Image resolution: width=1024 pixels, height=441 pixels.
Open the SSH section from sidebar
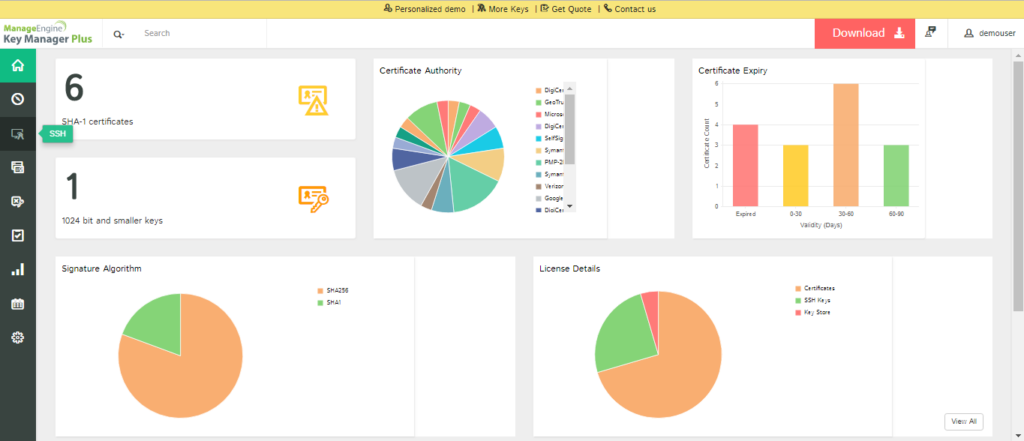click(18, 134)
